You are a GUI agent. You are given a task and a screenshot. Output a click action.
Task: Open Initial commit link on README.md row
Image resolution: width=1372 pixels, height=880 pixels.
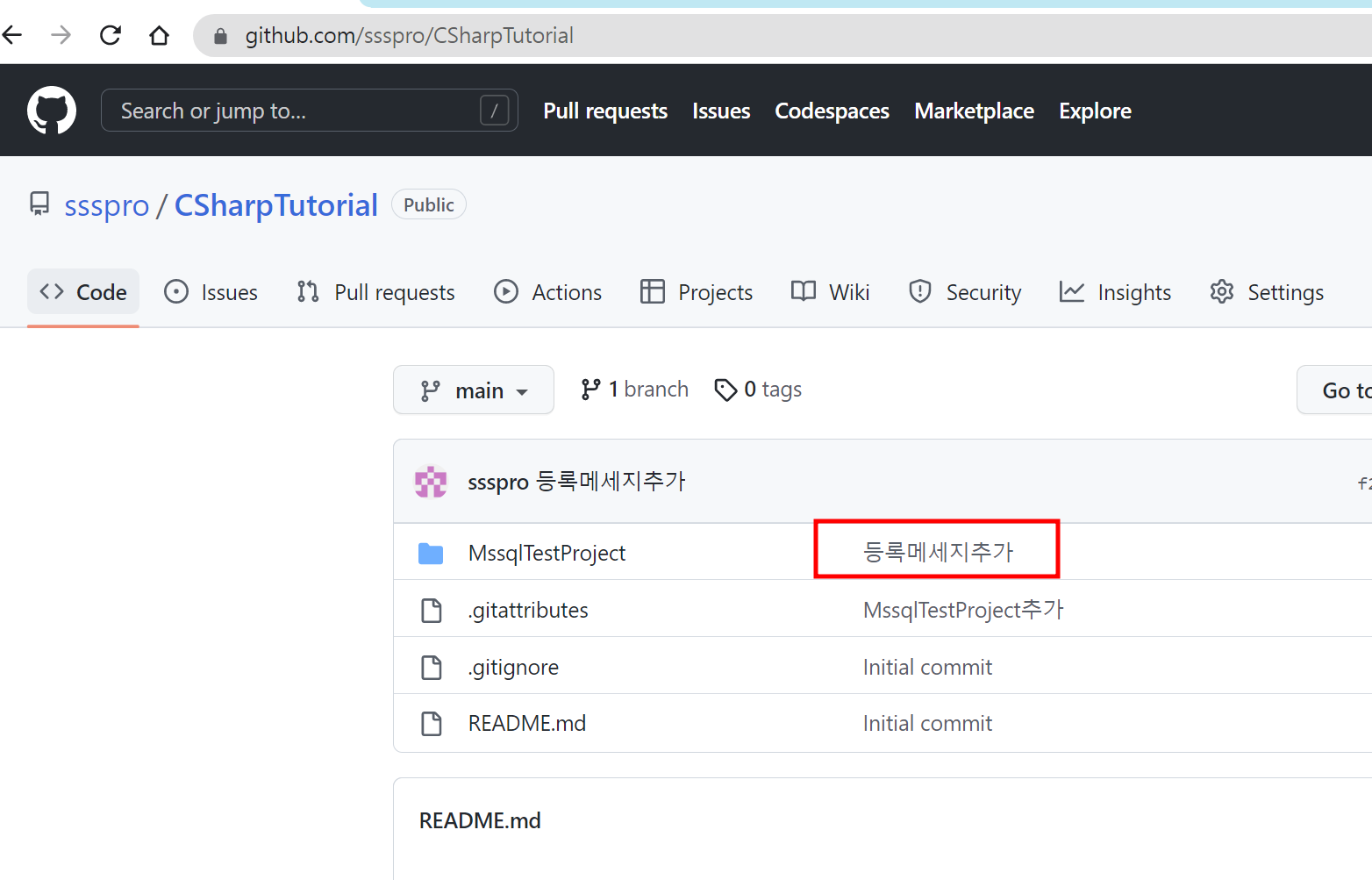tap(927, 724)
